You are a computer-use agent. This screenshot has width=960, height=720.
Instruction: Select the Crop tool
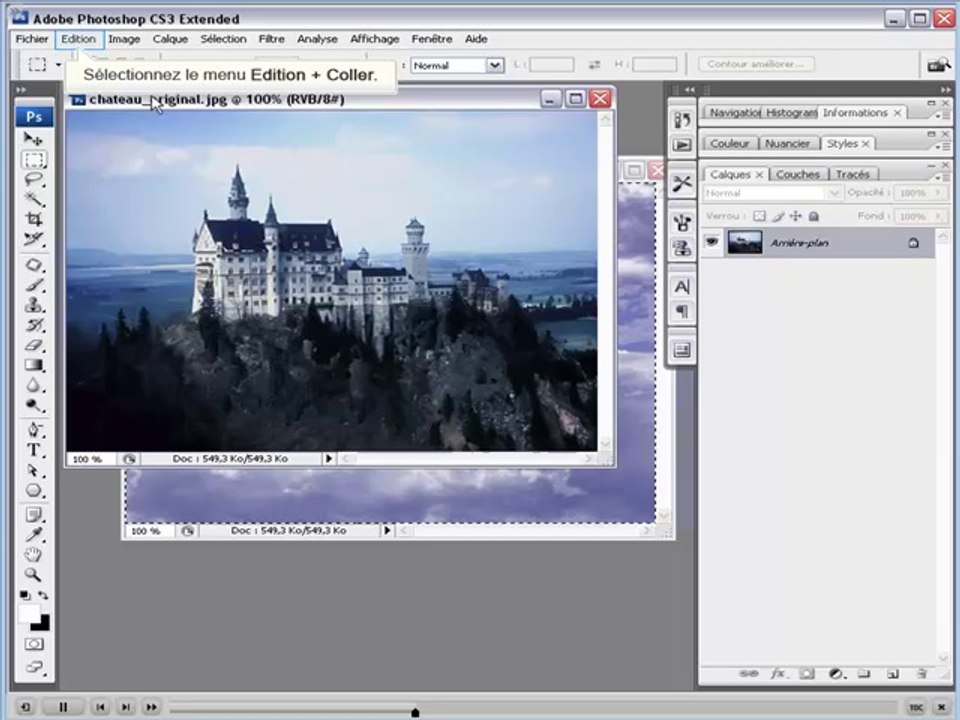tap(34, 219)
